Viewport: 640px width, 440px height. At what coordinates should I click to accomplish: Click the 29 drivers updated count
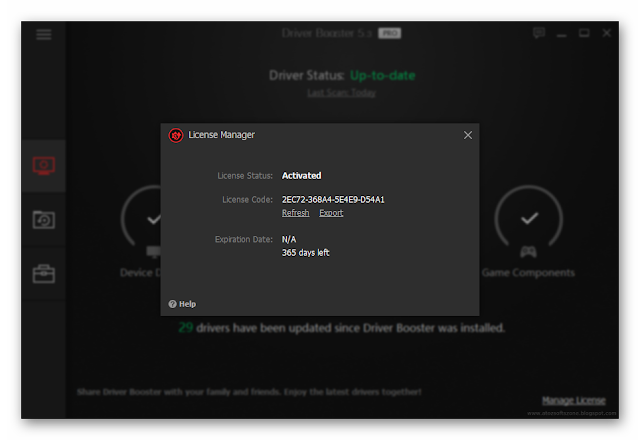186,327
